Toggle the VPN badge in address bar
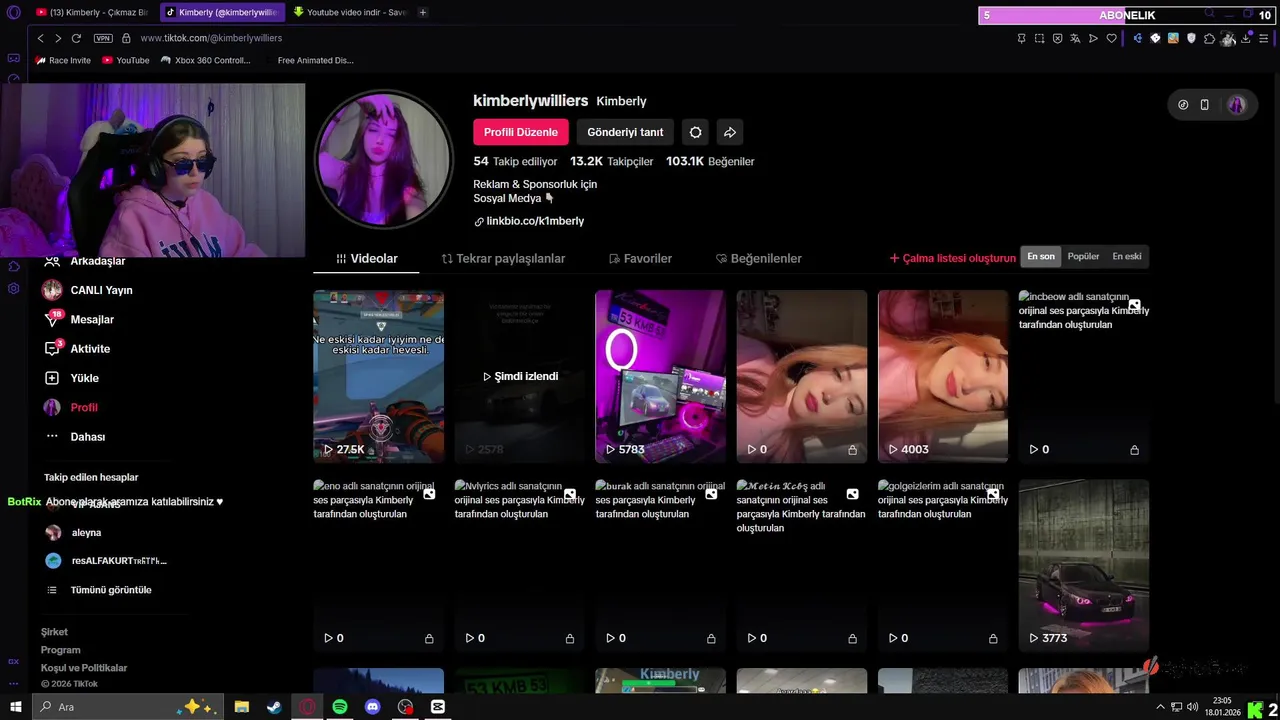The width and height of the screenshot is (1280, 720). point(103,38)
